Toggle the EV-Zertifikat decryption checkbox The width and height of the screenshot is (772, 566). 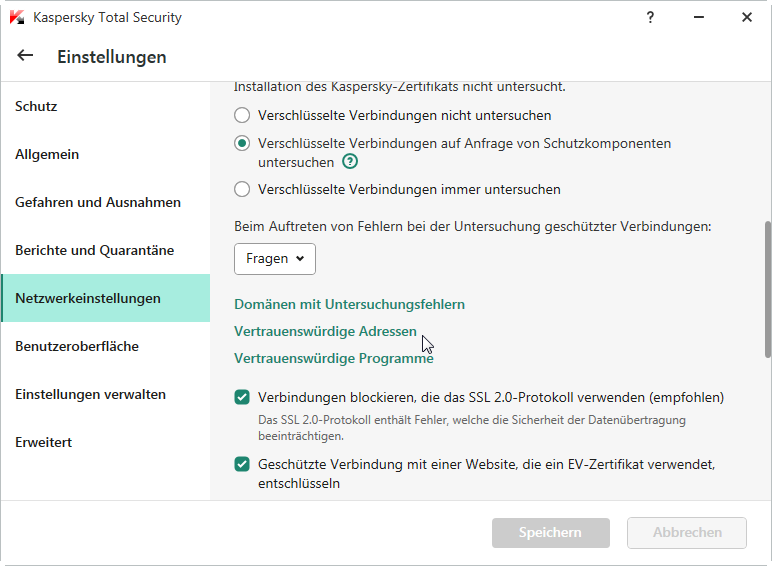pos(242,464)
